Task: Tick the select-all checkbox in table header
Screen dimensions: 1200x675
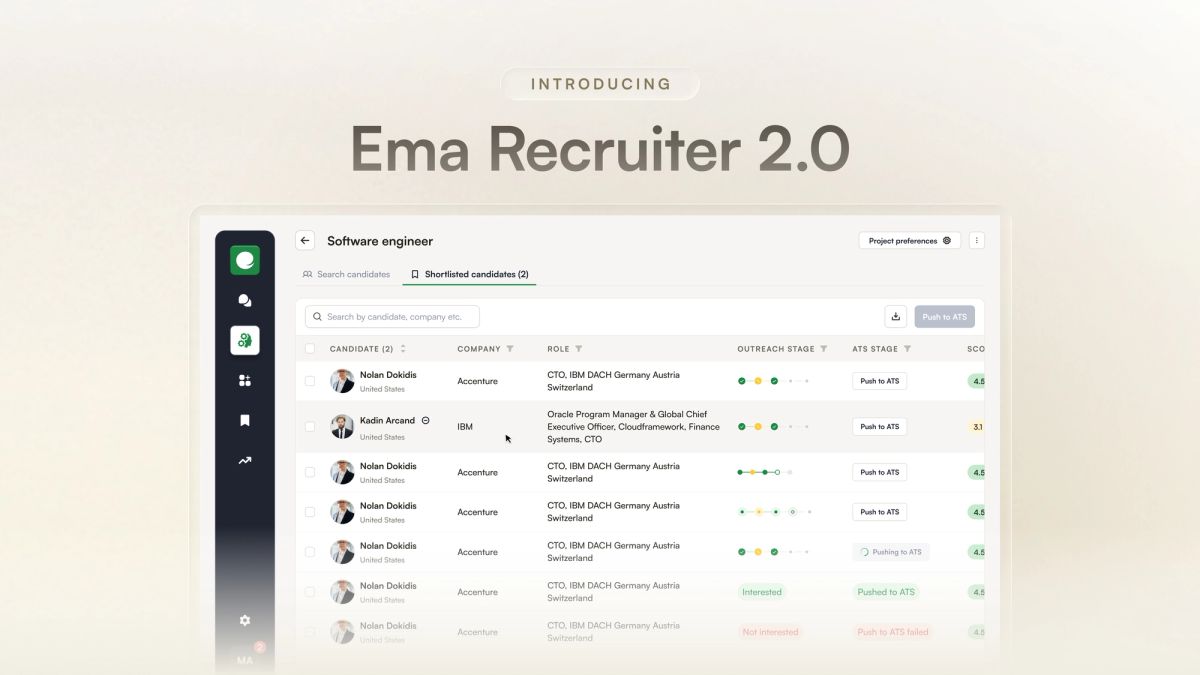Action: (x=310, y=349)
